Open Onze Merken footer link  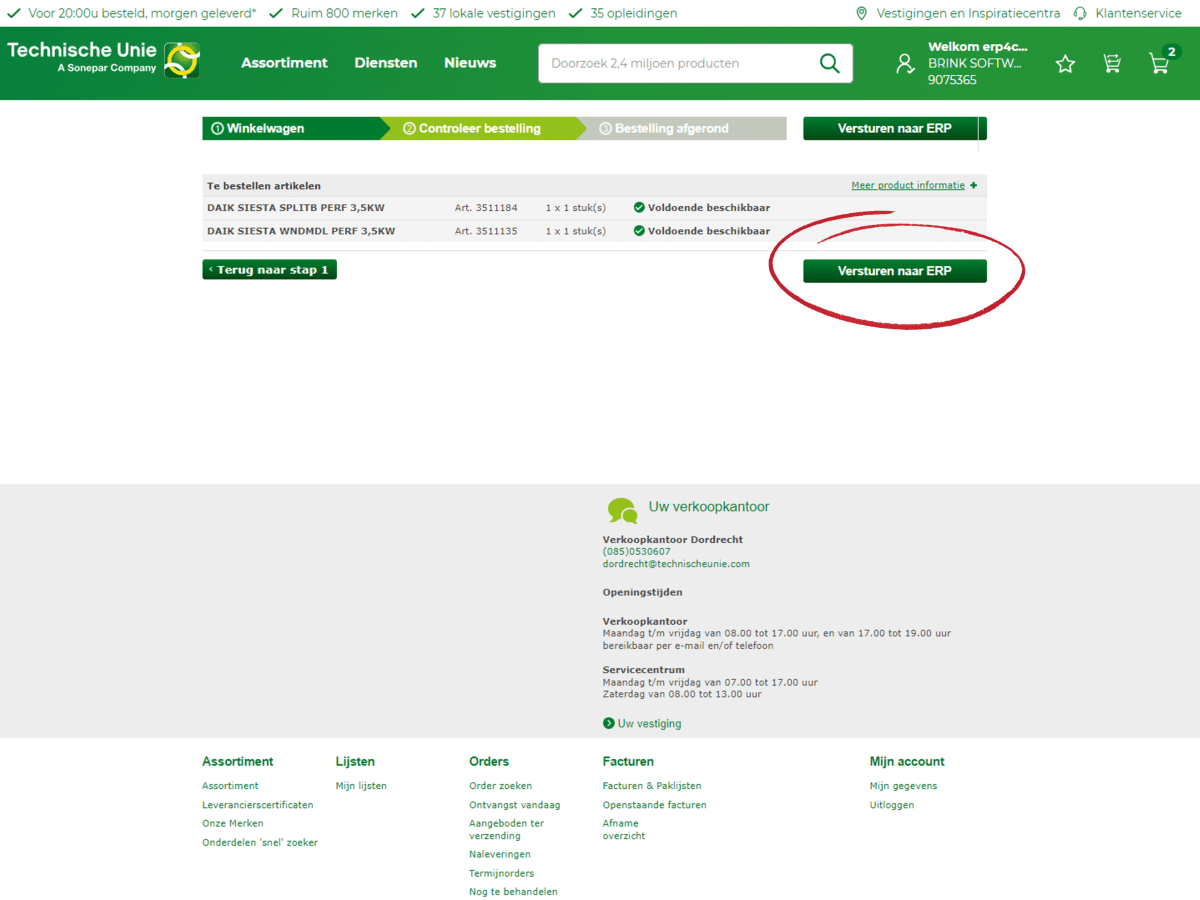(233, 824)
